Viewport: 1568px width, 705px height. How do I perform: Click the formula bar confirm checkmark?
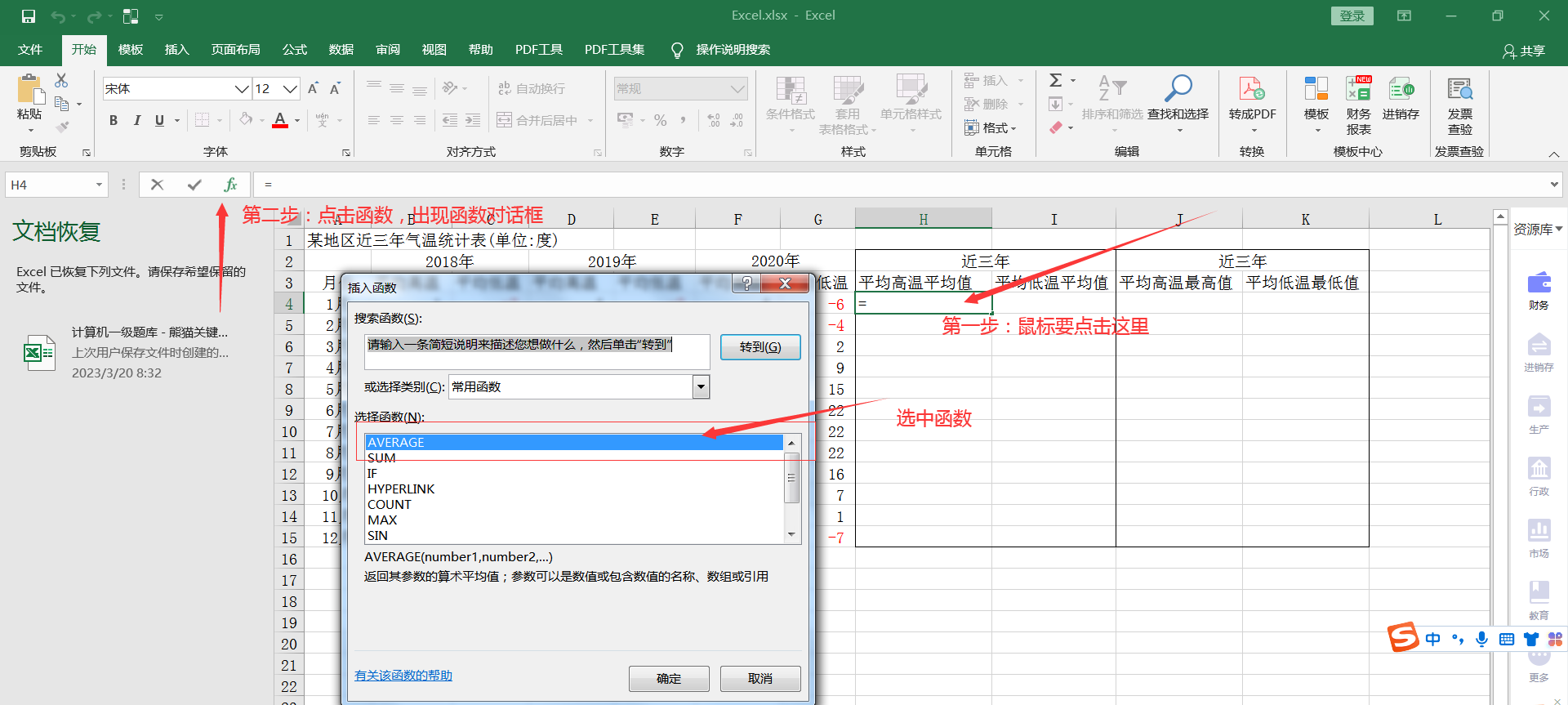tap(194, 185)
